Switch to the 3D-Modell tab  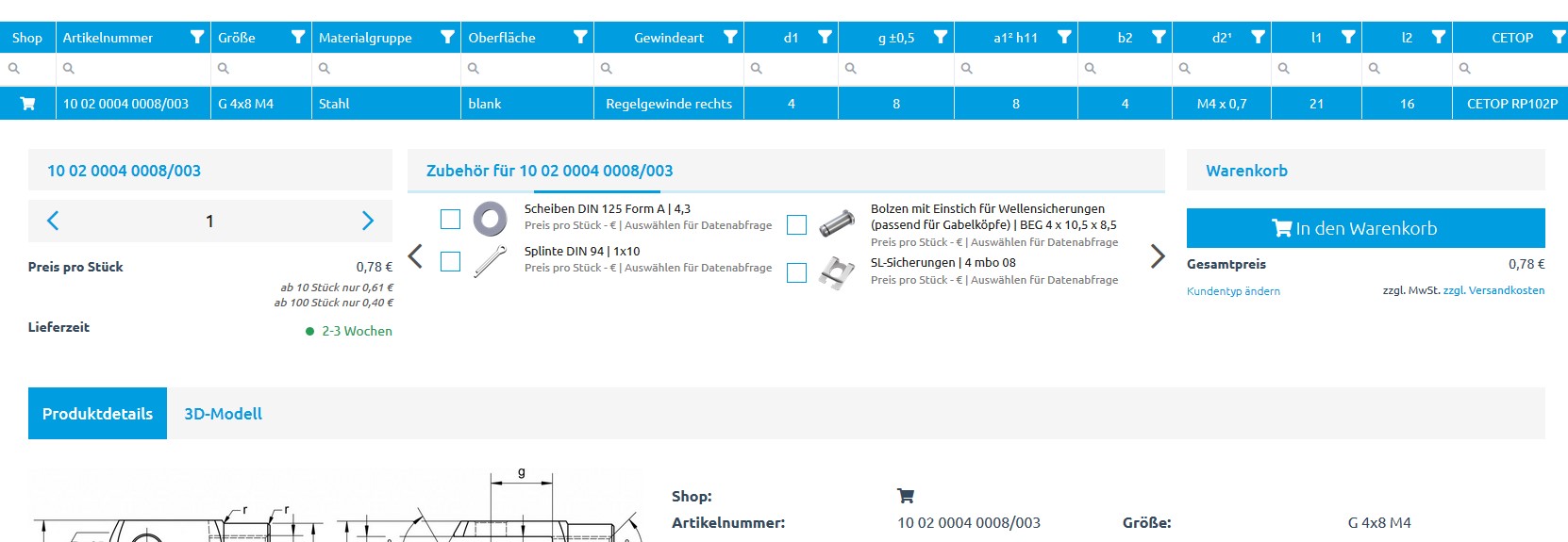click(223, 413)
